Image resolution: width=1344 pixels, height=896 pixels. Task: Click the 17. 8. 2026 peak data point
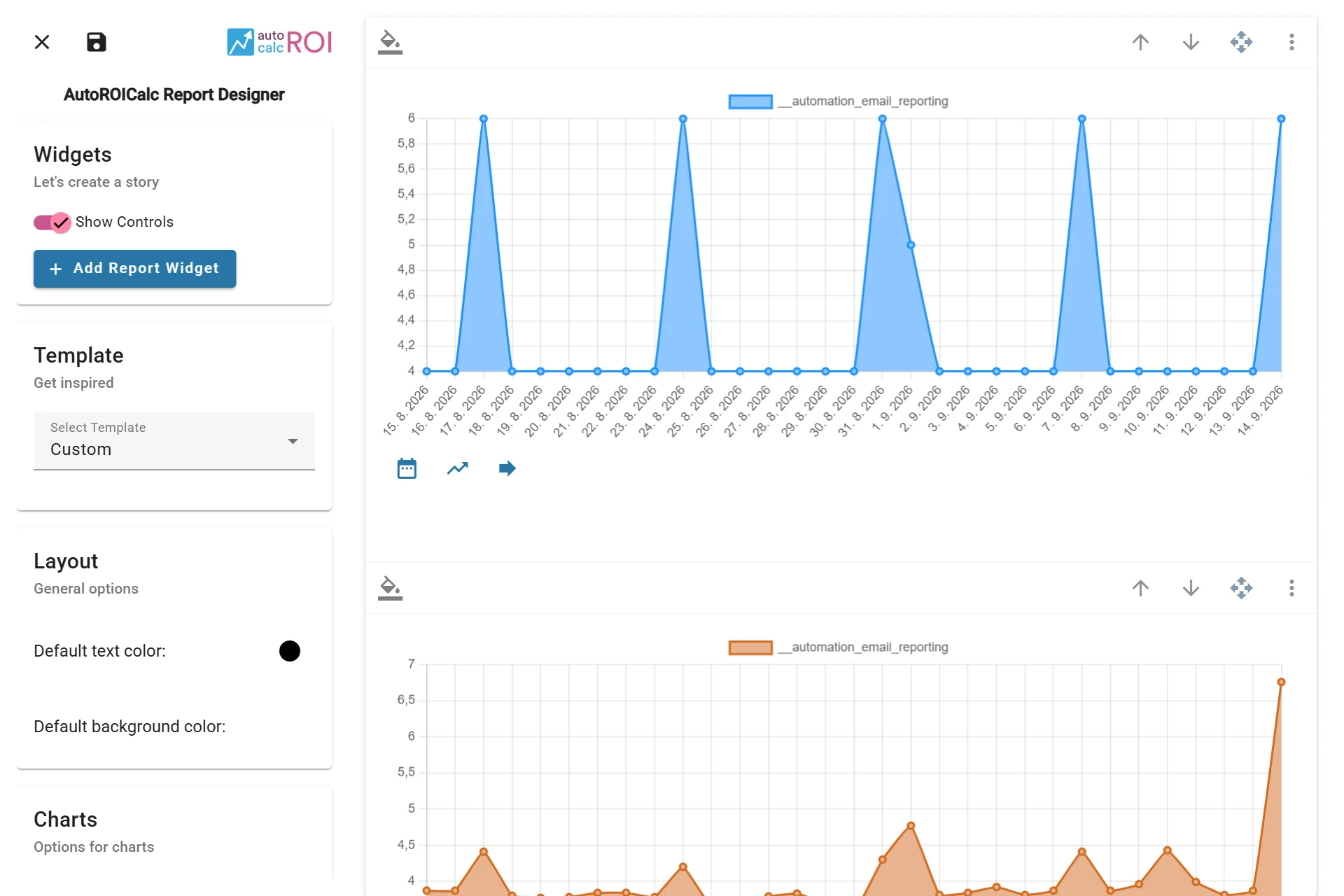click(x=484, y=119)
